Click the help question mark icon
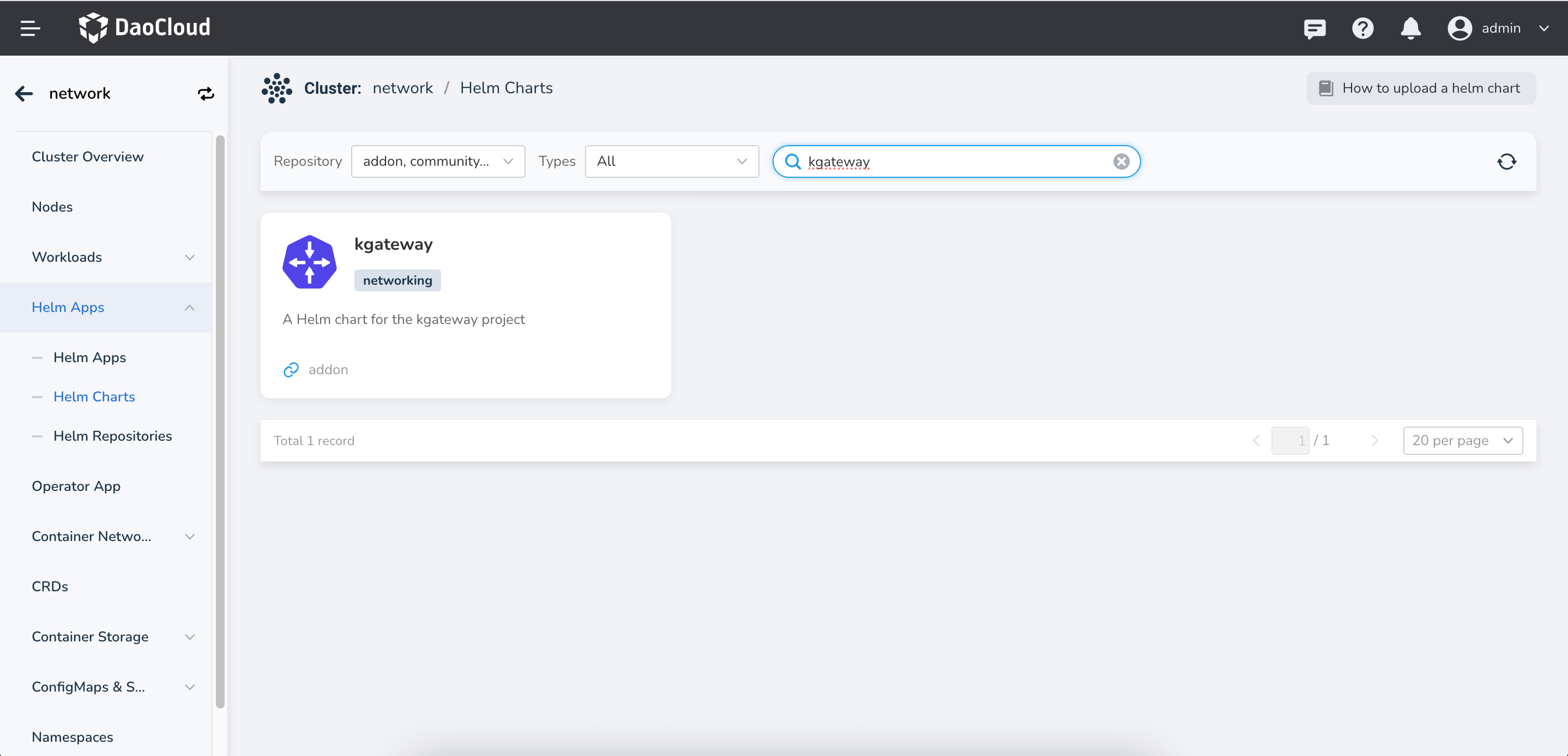The image size is (1568, 756). (1362, 28)
